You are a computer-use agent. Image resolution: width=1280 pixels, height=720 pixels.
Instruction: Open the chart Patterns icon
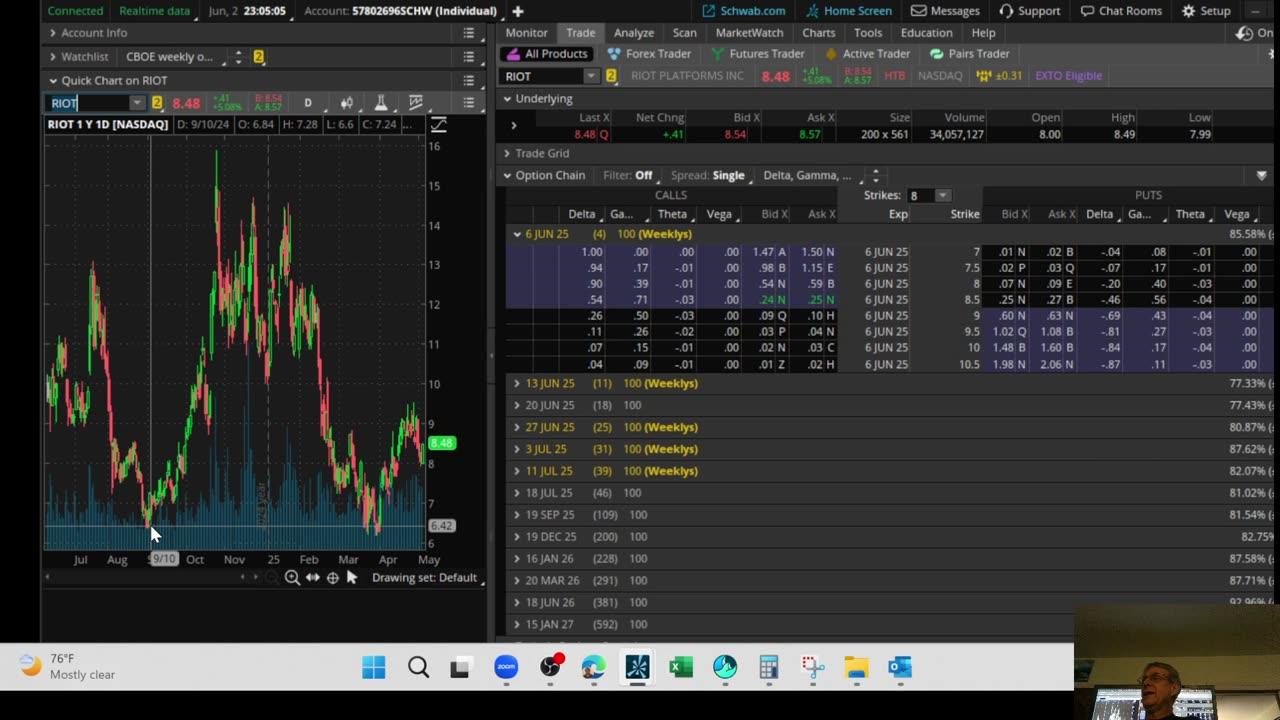pos(416,103)
